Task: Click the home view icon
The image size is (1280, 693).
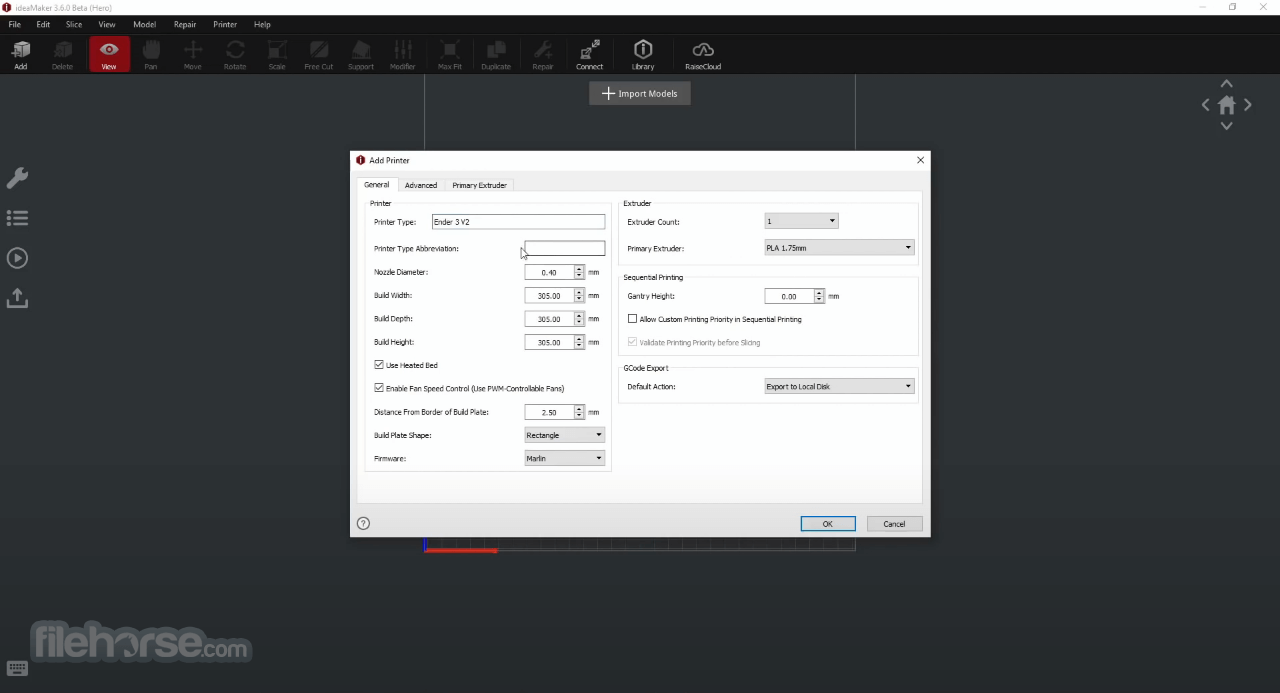Action: (x=1227, y=105)
